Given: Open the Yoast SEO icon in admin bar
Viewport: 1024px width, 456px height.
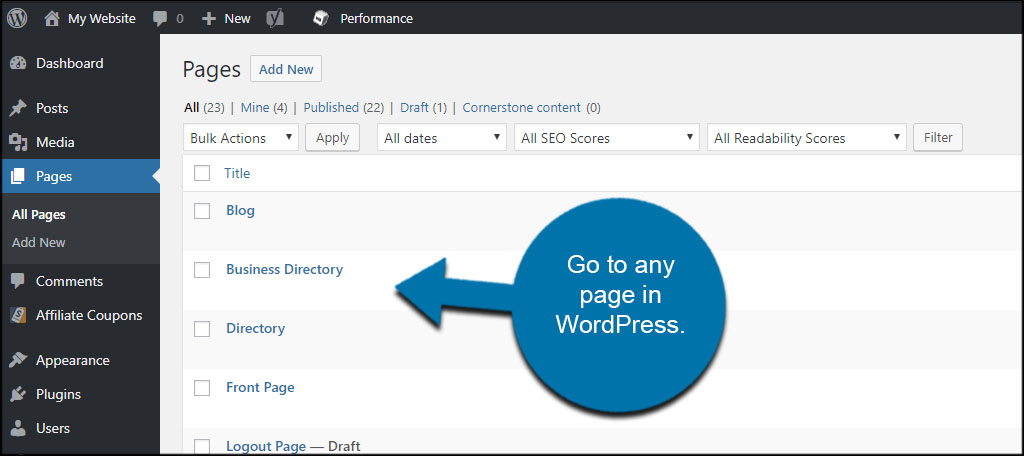Looking at the screenshot, I should click(276, 19).
